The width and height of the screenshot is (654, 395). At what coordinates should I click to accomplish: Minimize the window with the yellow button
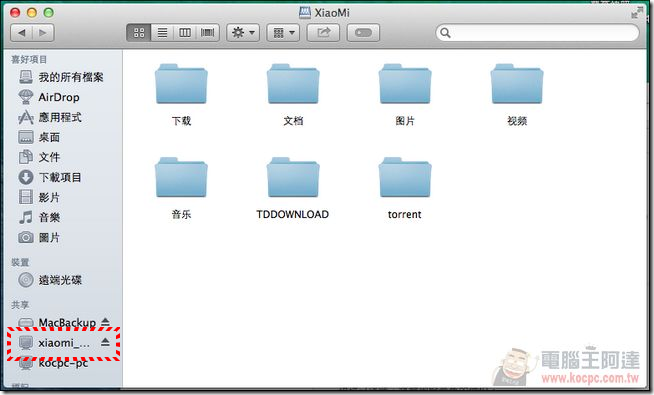[x=32, y=13]
